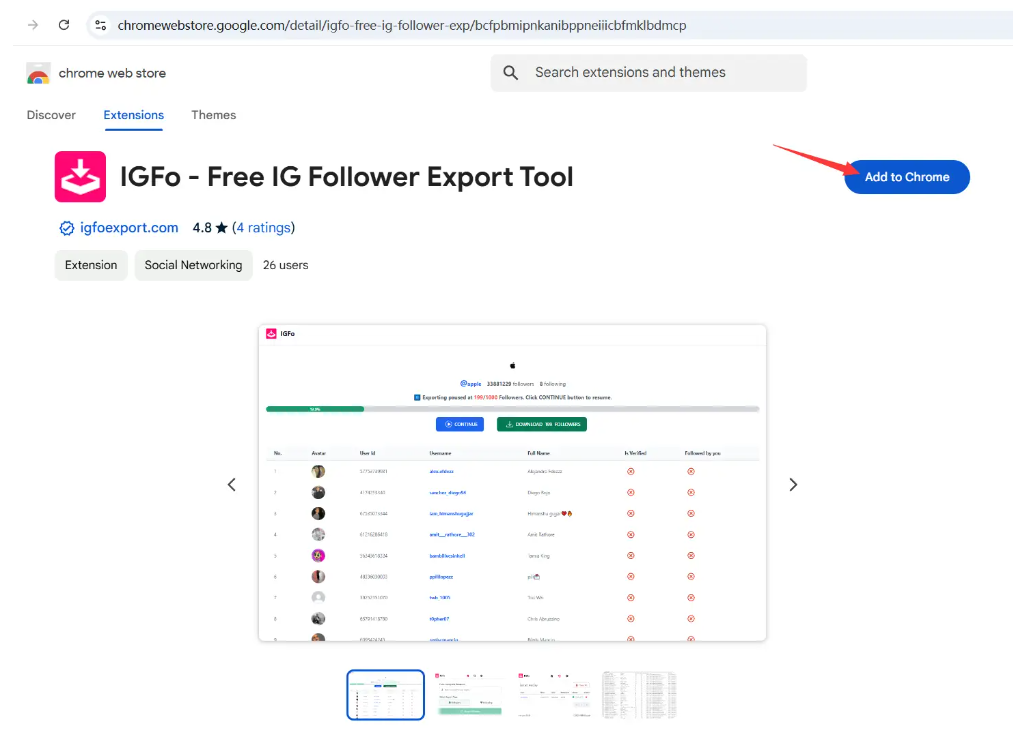Click Add to Chrome button
The image size is (1013, 753).
[x=907, y=177]
